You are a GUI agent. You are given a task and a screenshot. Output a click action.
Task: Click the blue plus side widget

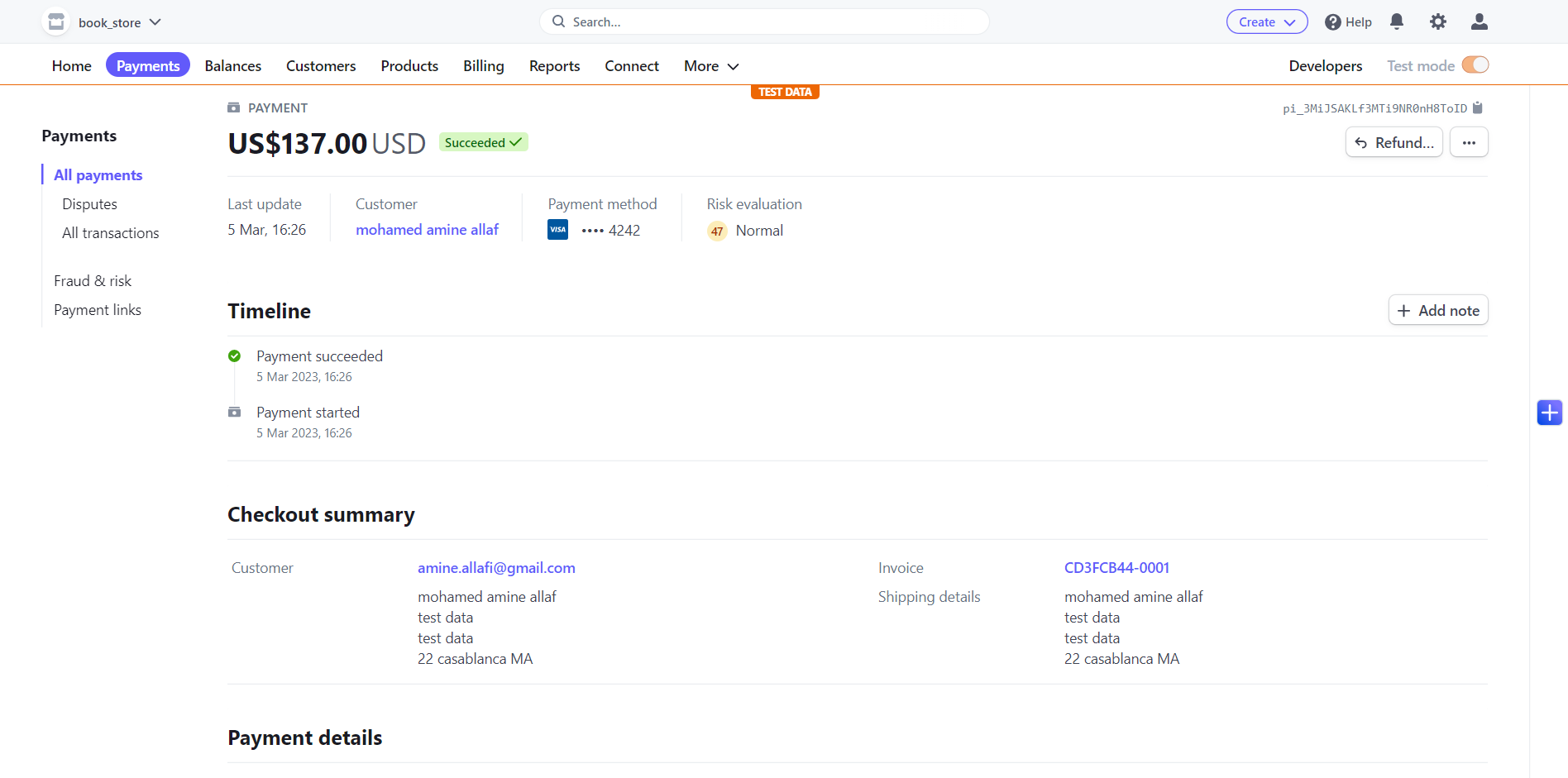[1550, 412]
